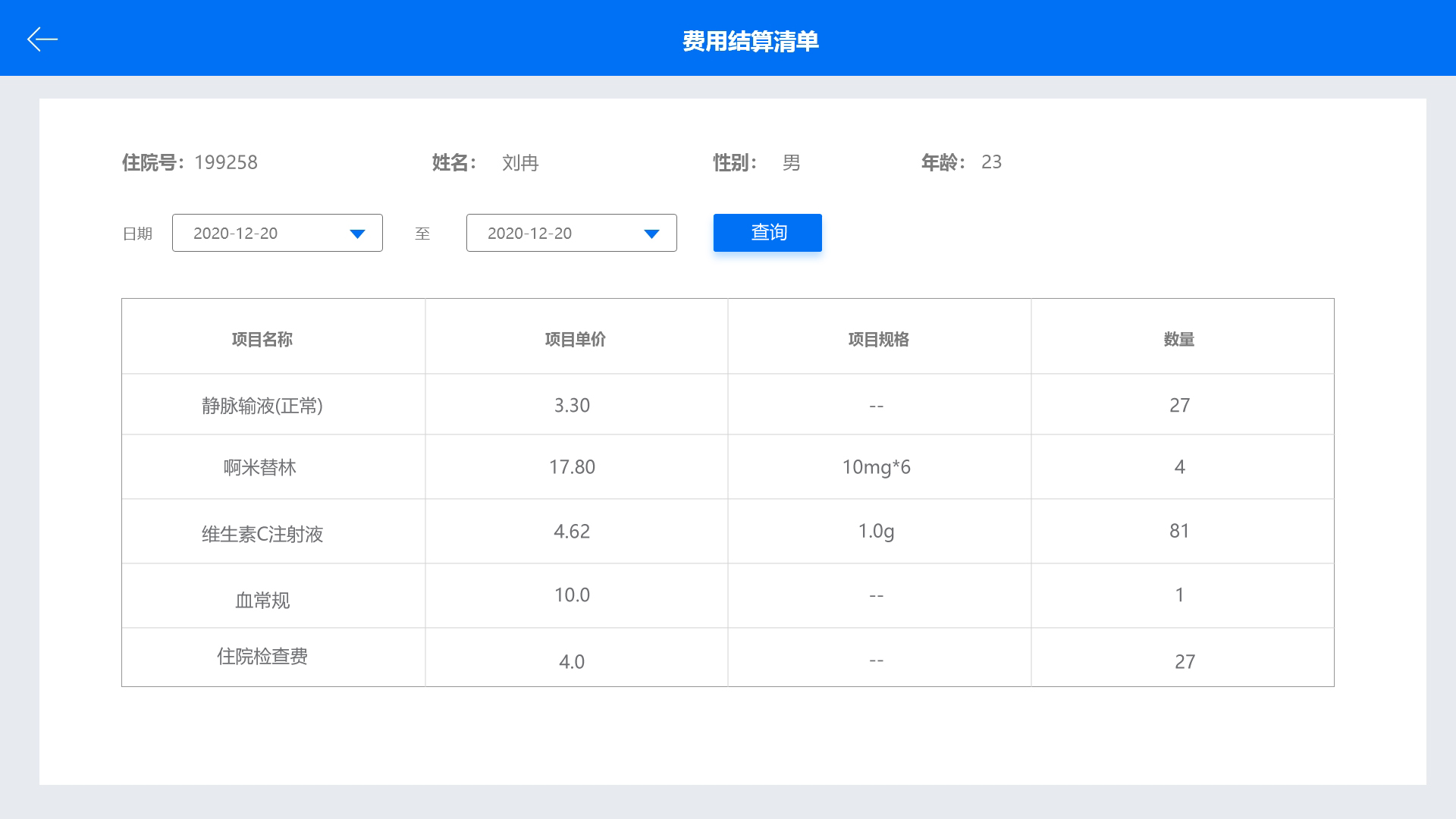1456x819 pixels.
Task: Click the 查询 query button
Action: (767, 233)
